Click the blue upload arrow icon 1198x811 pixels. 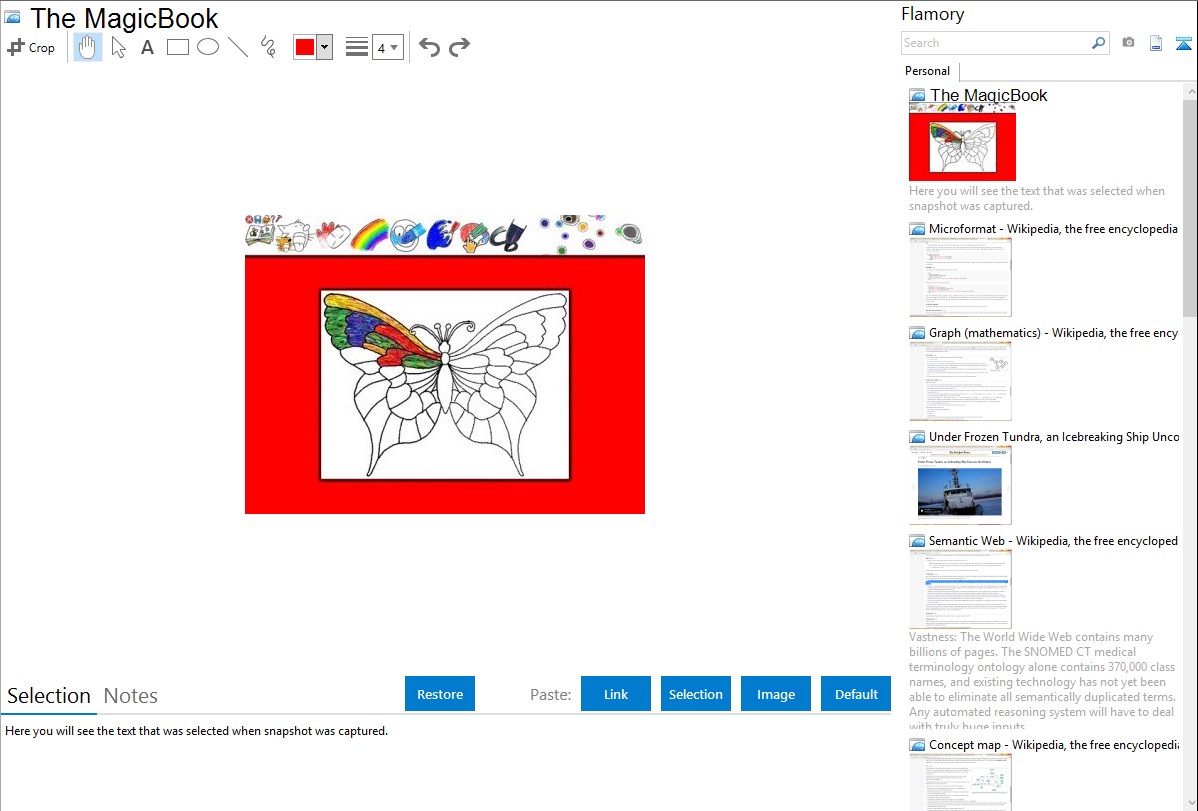[x=1183, y=43]
